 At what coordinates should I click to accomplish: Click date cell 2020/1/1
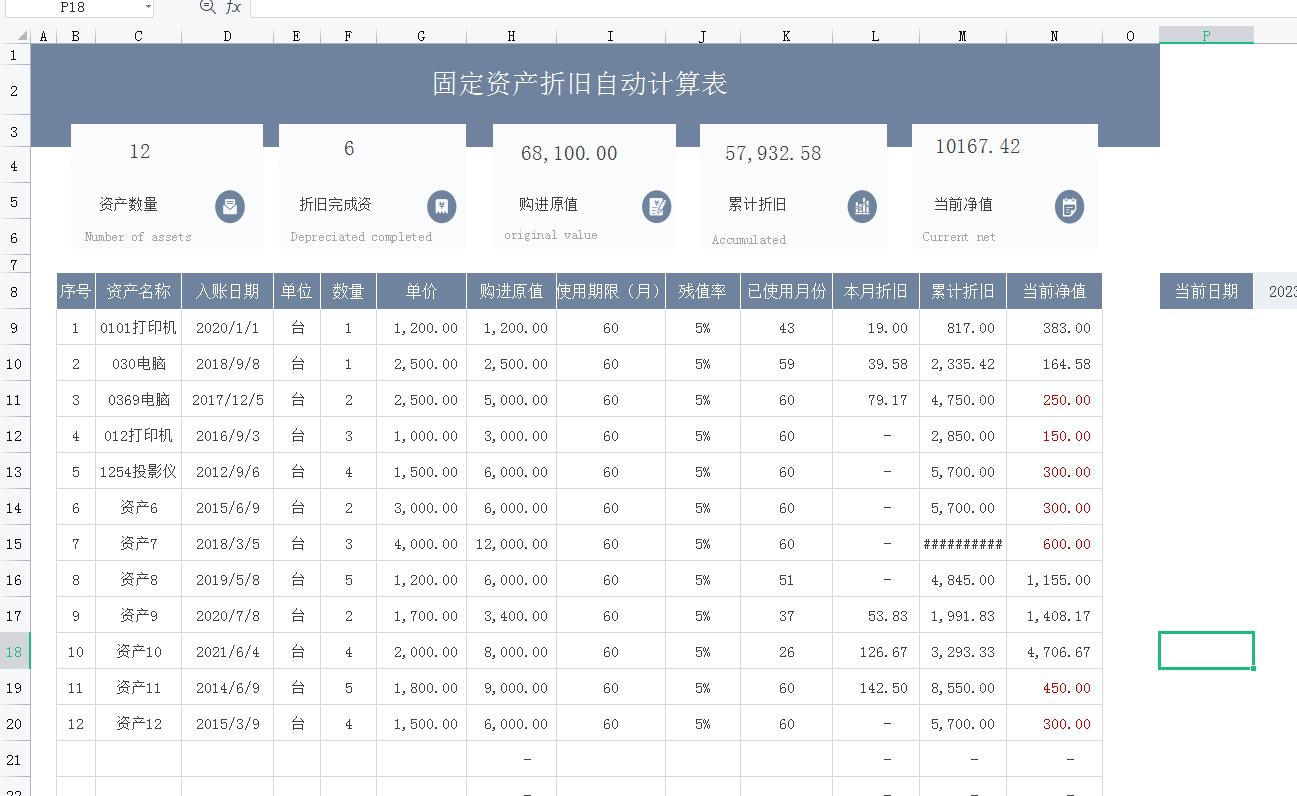point(227,328)
